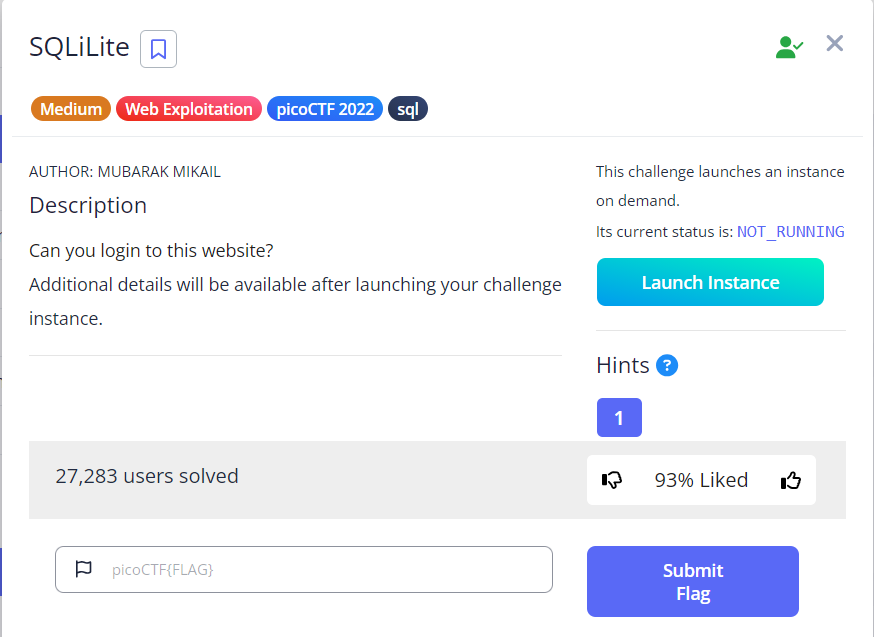Click the author MUBARAK MIKAIL text
The image size is (874, 637).
click(x=124, y=171)
